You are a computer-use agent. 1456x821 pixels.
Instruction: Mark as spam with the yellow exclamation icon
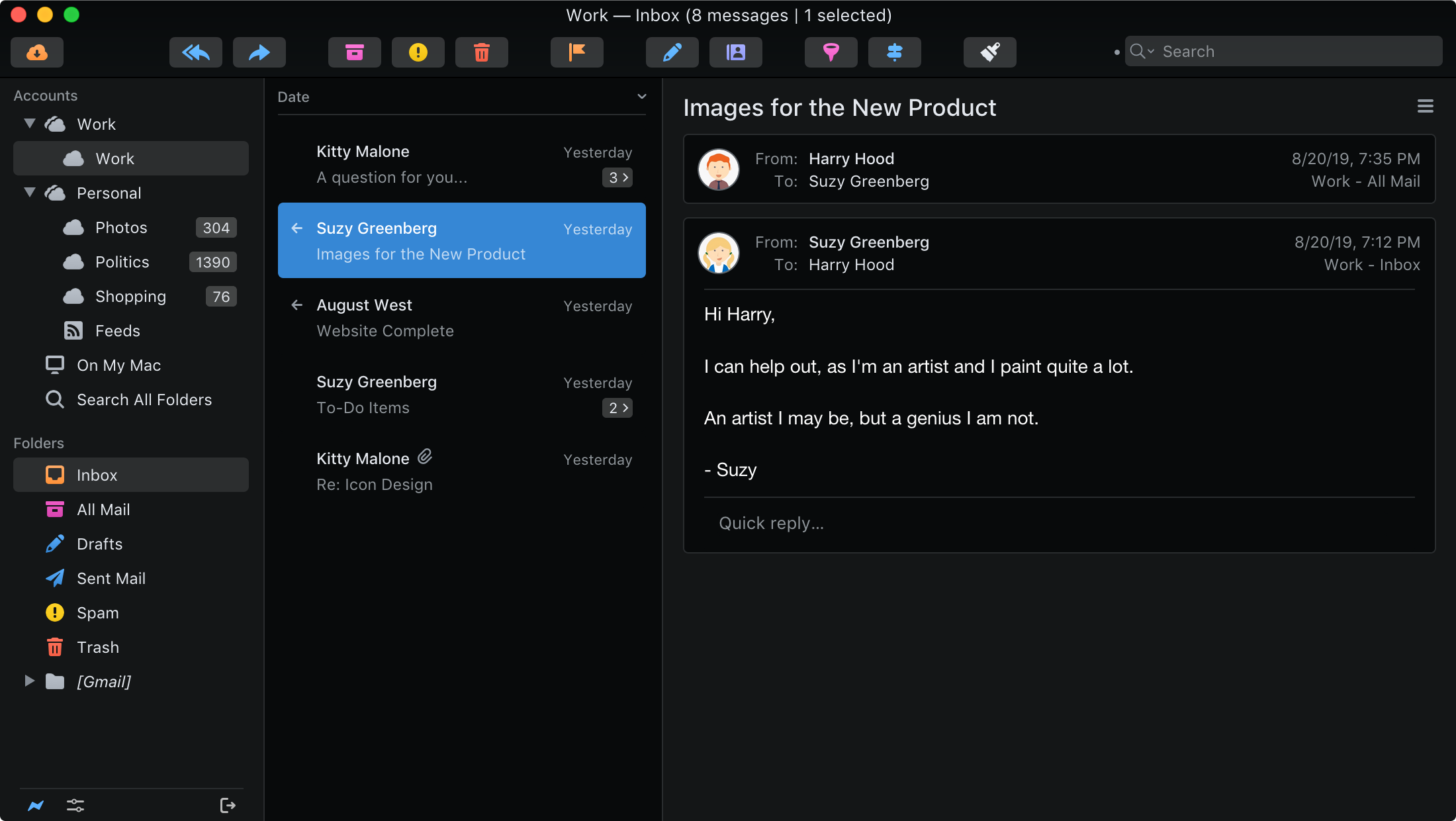418,52
